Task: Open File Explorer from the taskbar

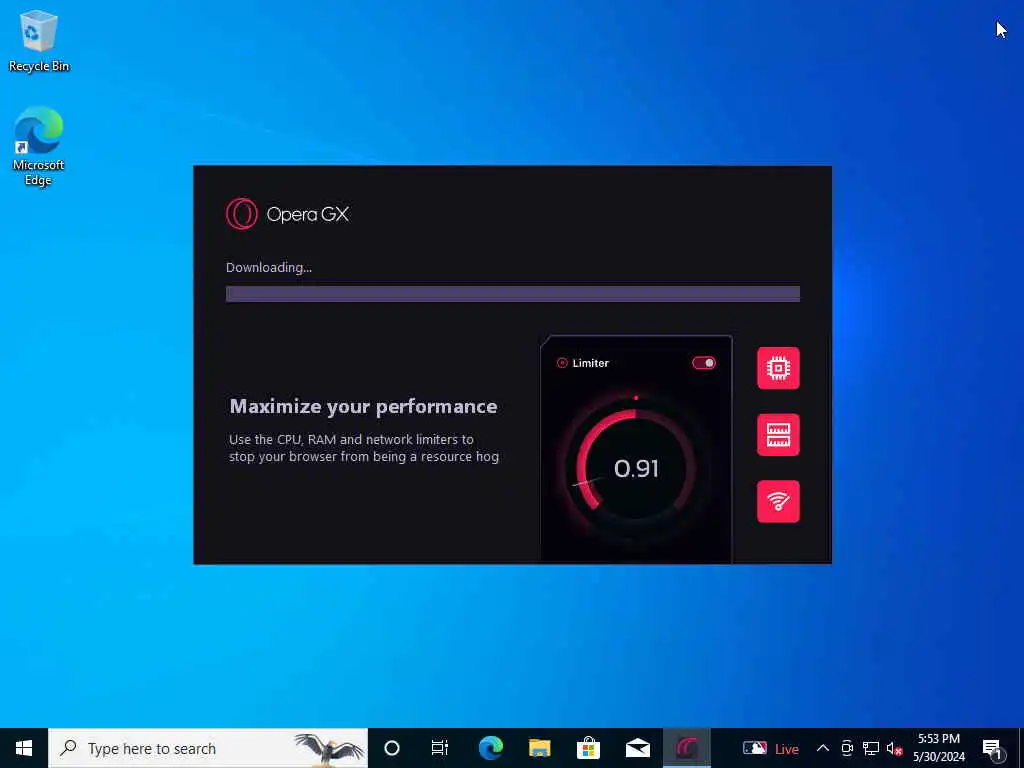Action: (x=539, y=748)
